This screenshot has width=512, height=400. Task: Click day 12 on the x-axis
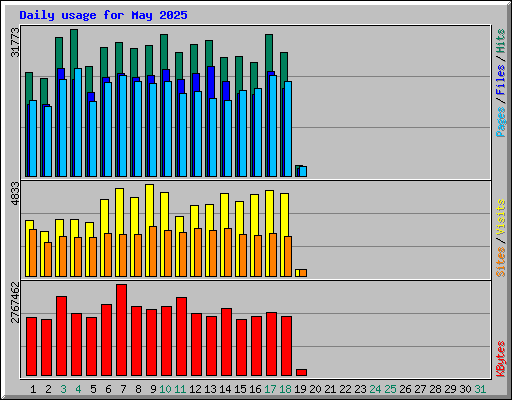pyautogui.click(x=195, y=389)
